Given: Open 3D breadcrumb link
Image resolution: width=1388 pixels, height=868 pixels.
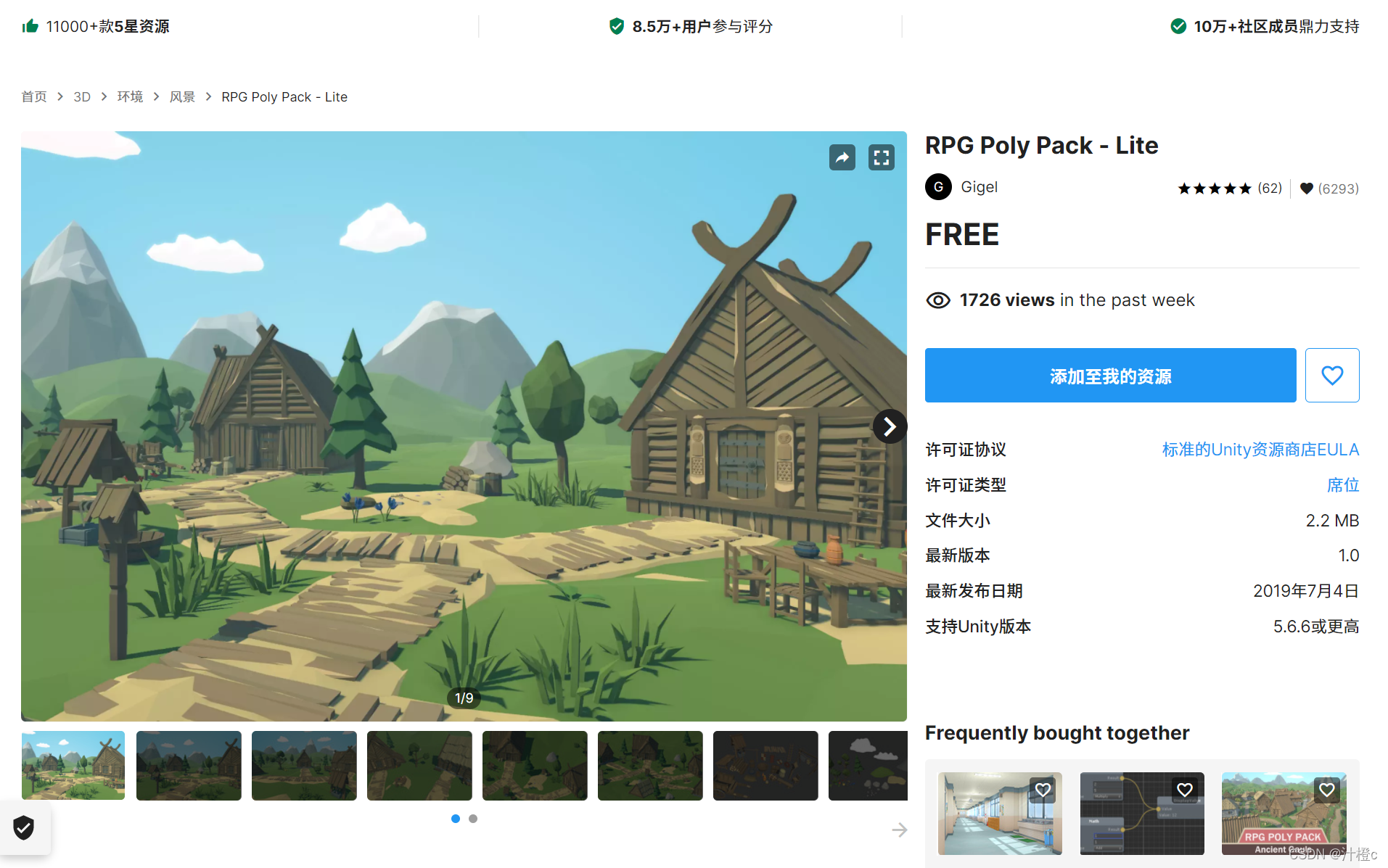Looking at the screenshot, I should 82,97.
